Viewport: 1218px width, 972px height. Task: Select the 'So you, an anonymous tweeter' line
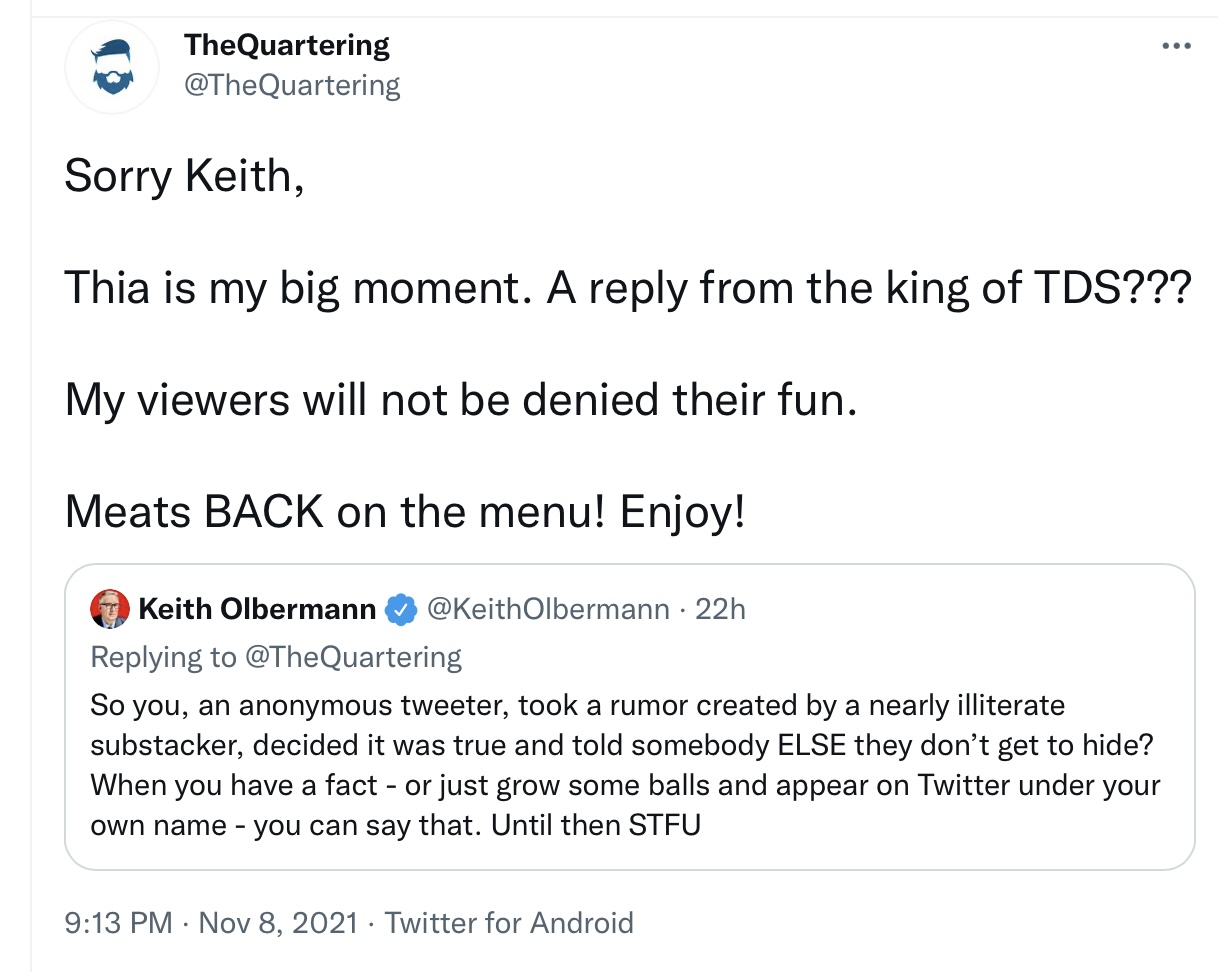click(x=577, y=705)
